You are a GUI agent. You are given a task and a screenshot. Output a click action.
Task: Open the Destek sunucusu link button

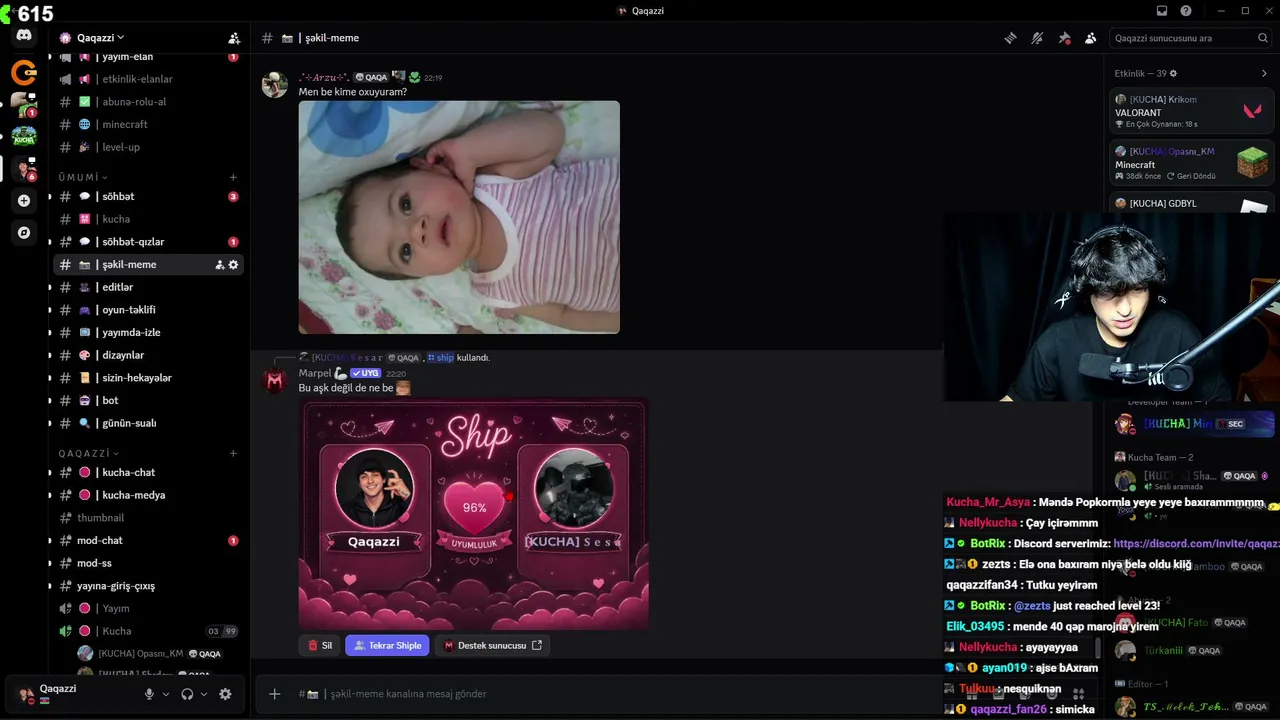492,646
